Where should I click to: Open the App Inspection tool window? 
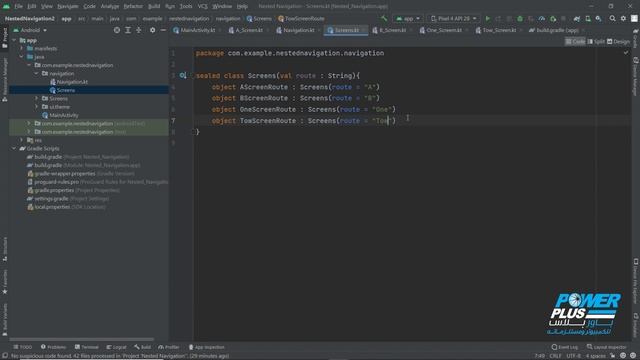[207, 347]
